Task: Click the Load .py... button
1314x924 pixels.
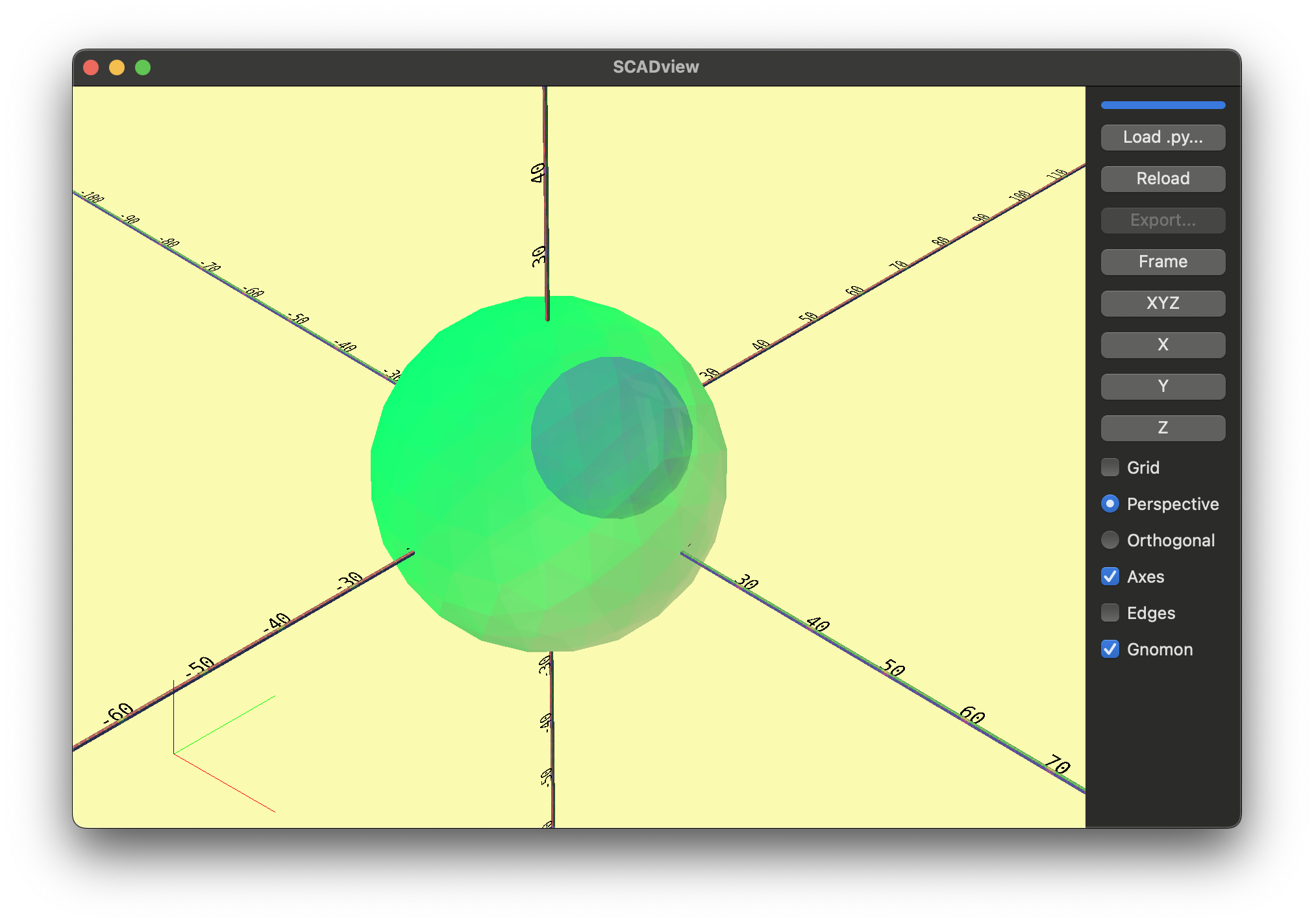Action: tap(1162, 137)
